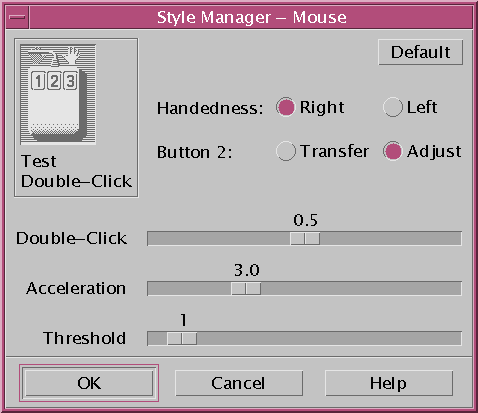Click the Threshold slider handle
Image resolution: width=478 pixels, height=413 pixels.
(182, 338)
